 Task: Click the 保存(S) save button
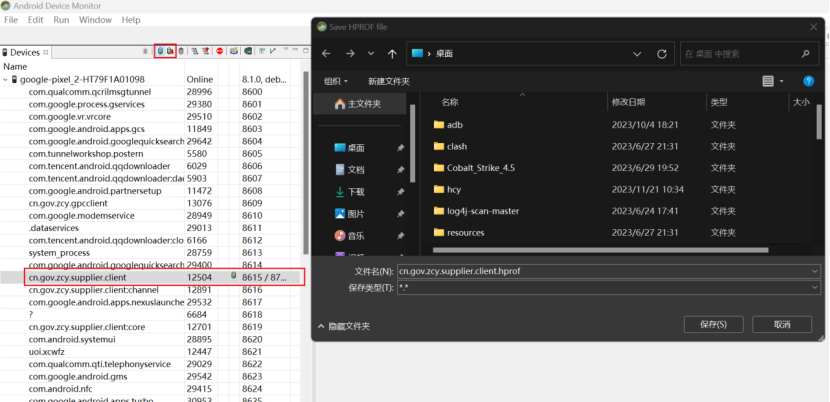[713, 324]
